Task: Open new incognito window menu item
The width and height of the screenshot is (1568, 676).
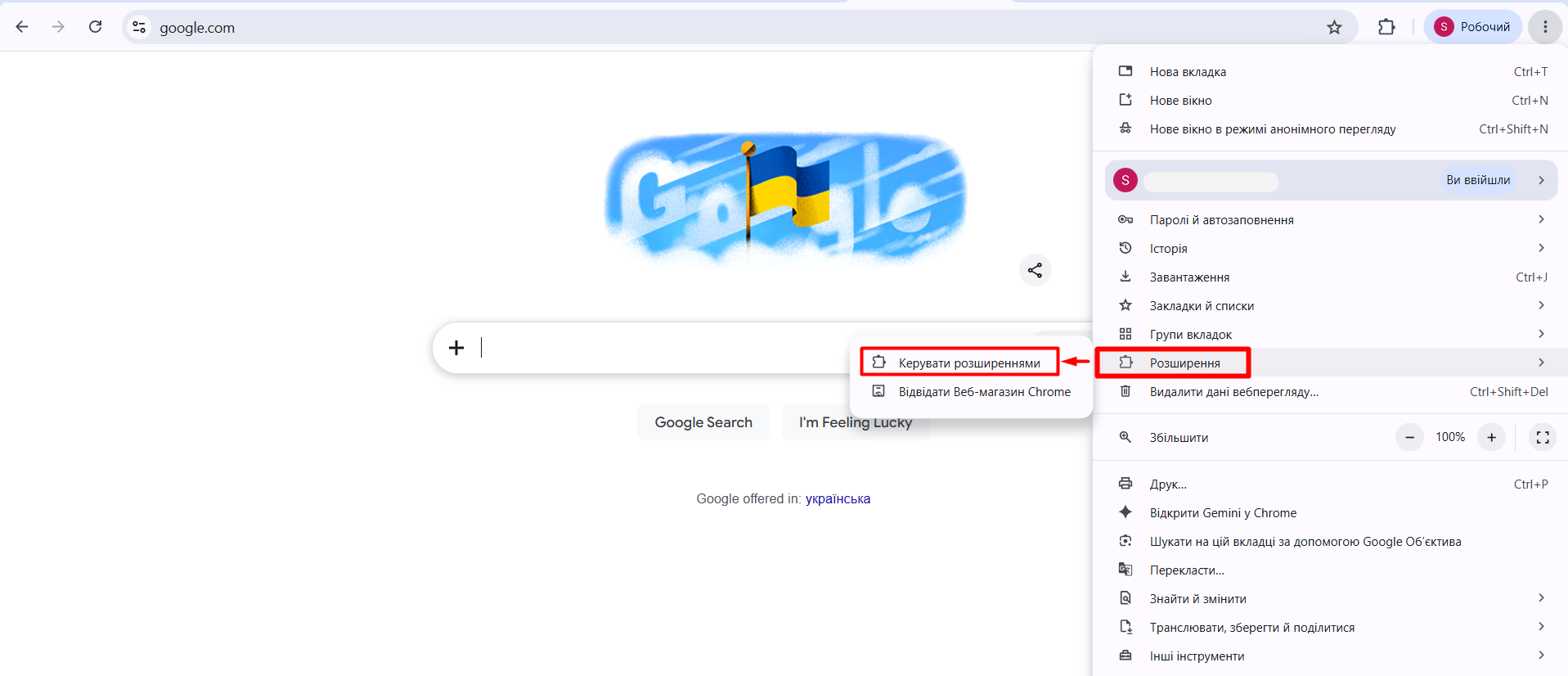Action: tap(1331, 129)
